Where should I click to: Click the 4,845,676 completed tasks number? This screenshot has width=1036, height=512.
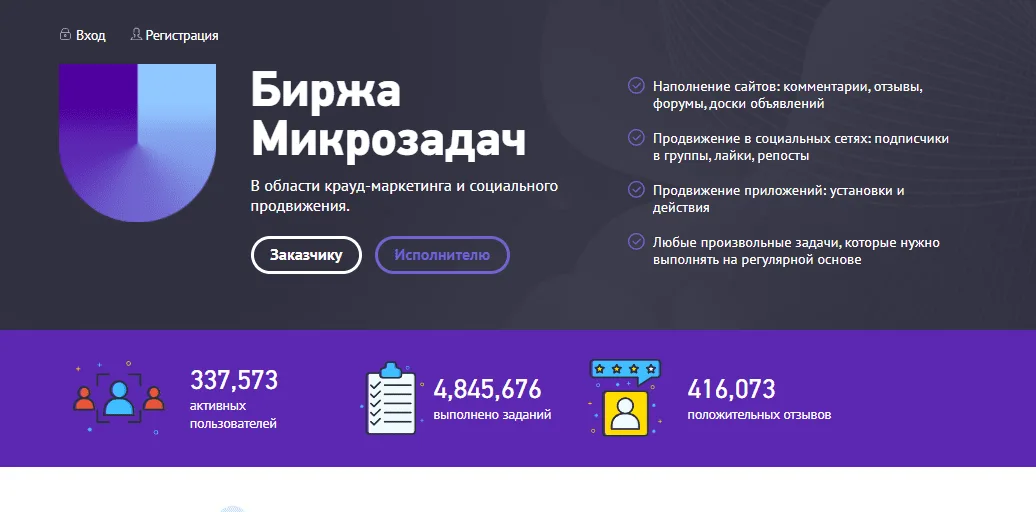pyautogui.click(x=487, y=389)
